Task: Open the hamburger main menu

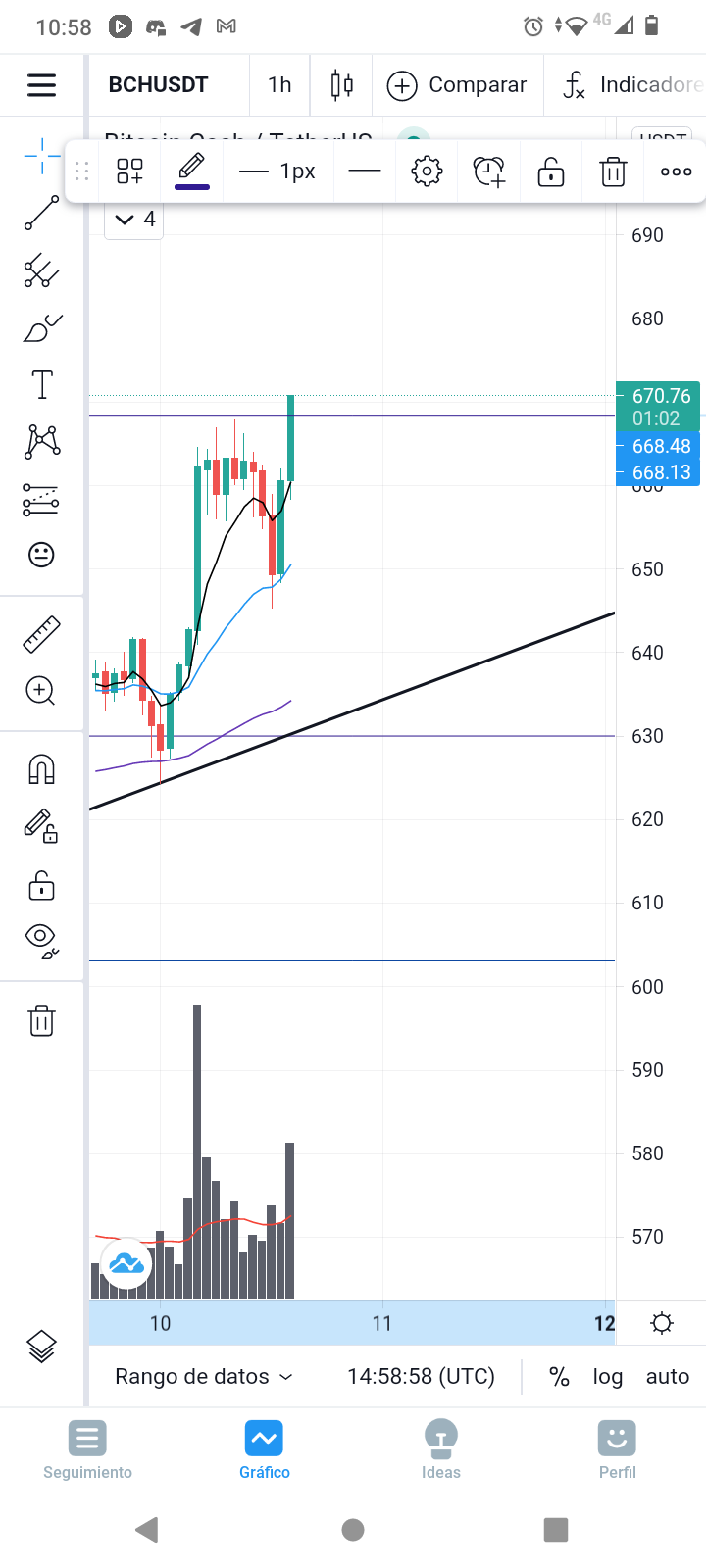Action: coord(41,85)
